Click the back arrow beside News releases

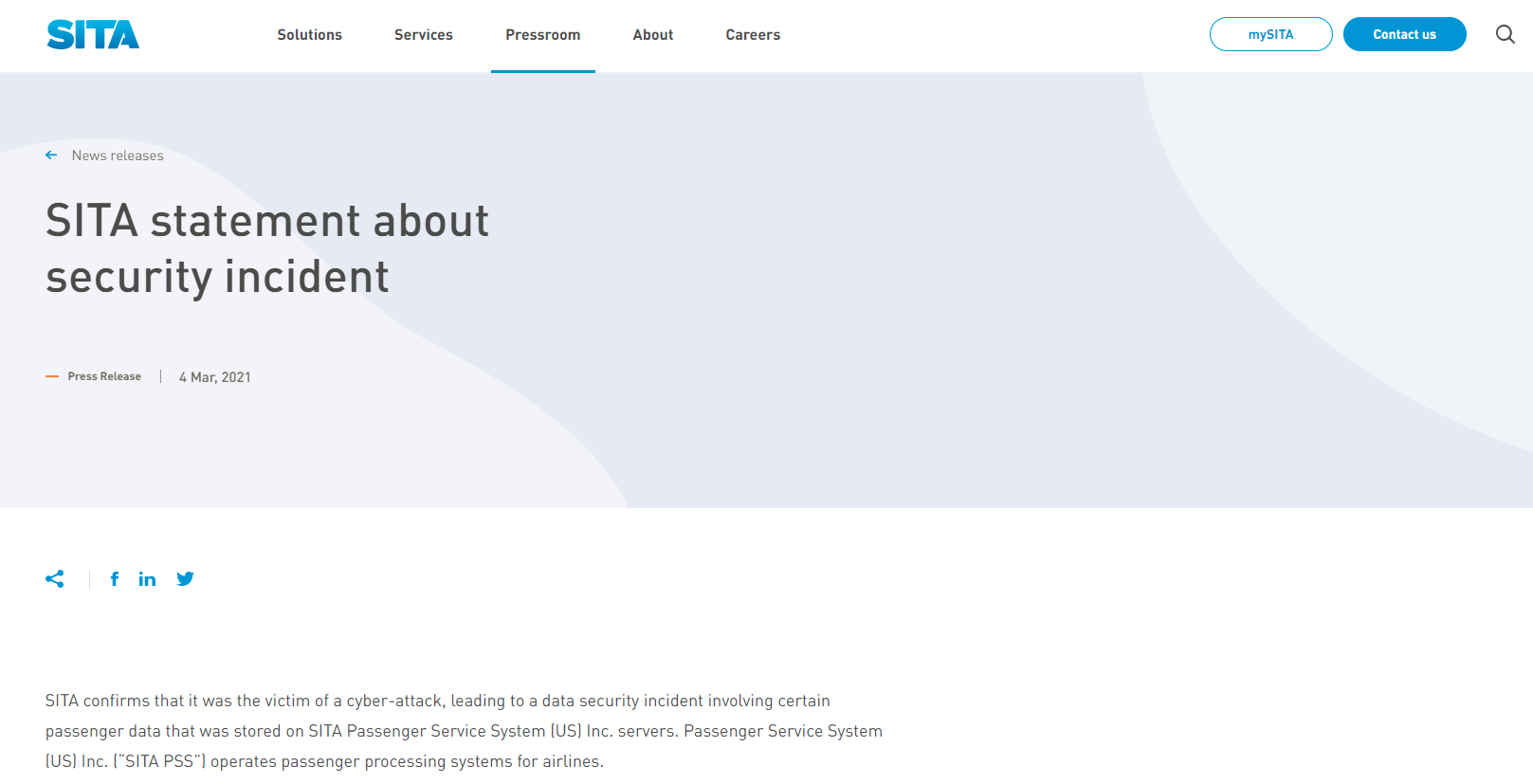point(51,155)
